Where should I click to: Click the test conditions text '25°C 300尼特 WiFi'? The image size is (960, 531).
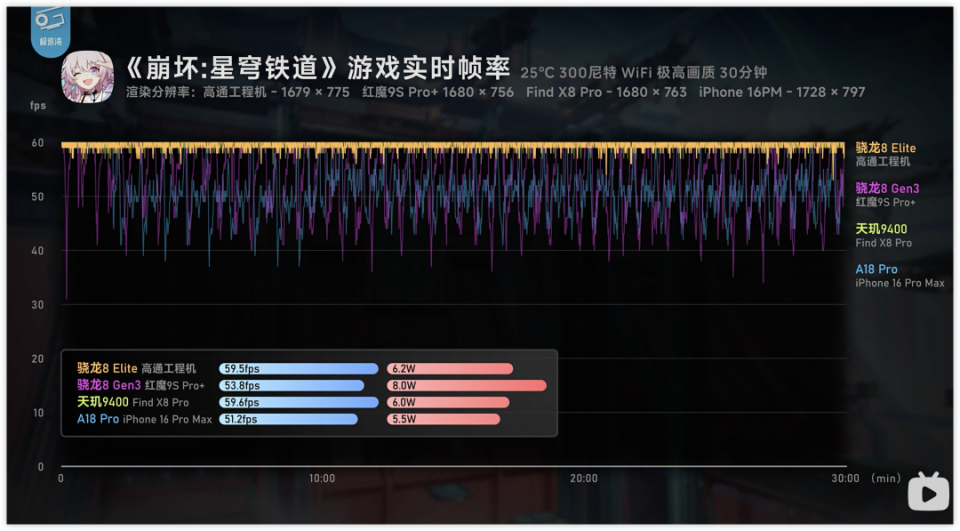click(585, 73)
